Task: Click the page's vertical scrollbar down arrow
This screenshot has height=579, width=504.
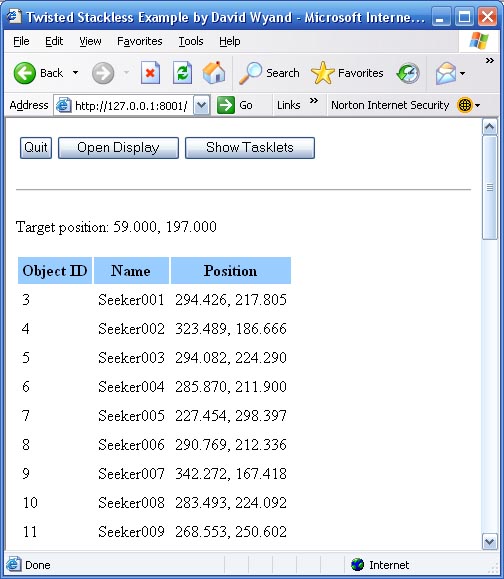Action: (490, 542)
